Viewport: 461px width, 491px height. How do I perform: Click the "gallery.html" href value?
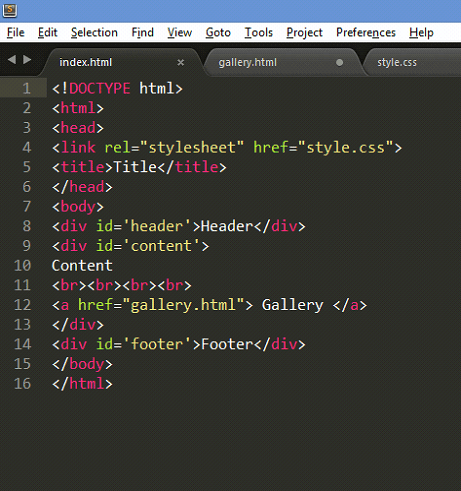183,305
